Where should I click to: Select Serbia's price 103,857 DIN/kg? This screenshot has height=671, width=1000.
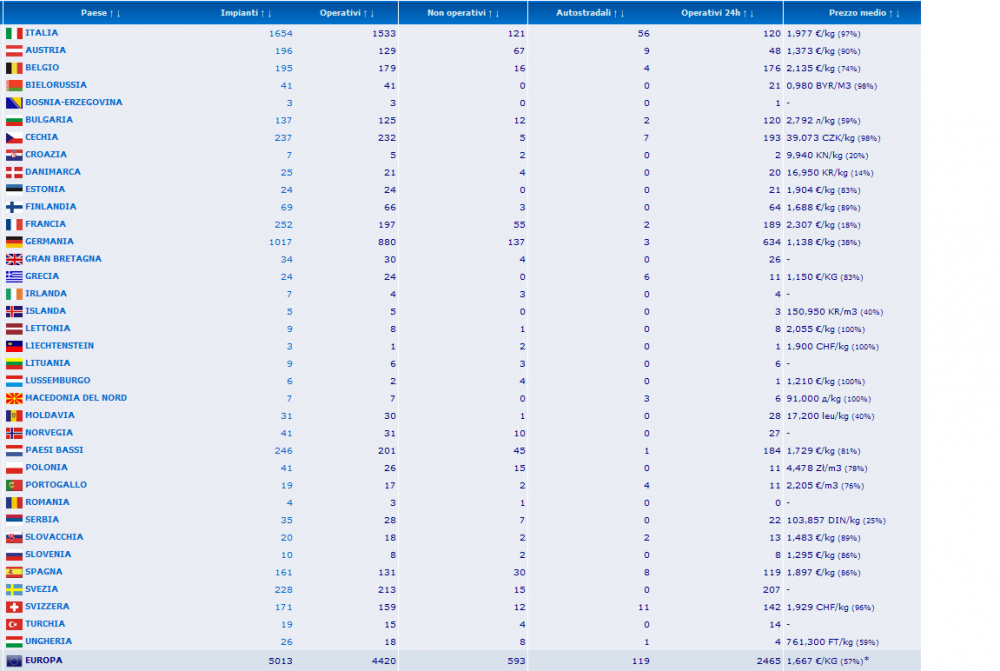[x=823, y=520]
